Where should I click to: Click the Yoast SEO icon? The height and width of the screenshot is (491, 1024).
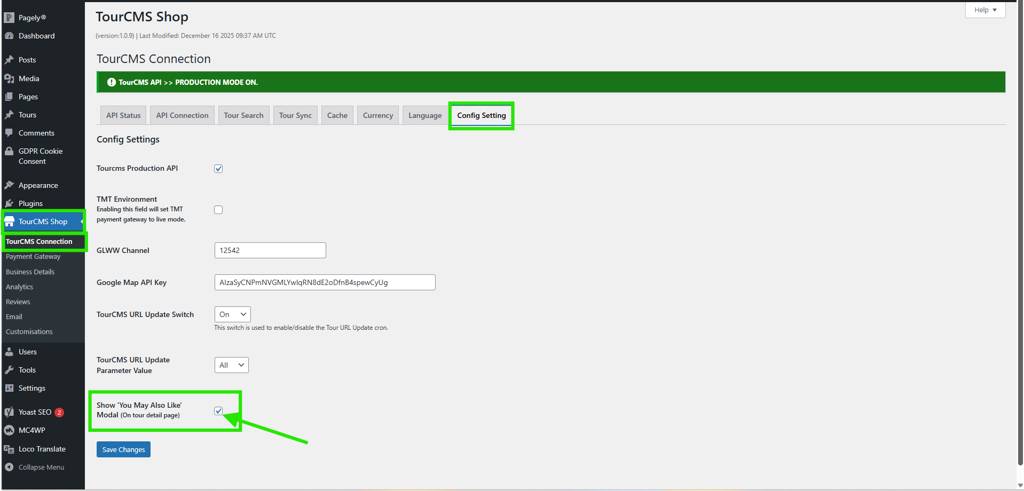(9, 413)
